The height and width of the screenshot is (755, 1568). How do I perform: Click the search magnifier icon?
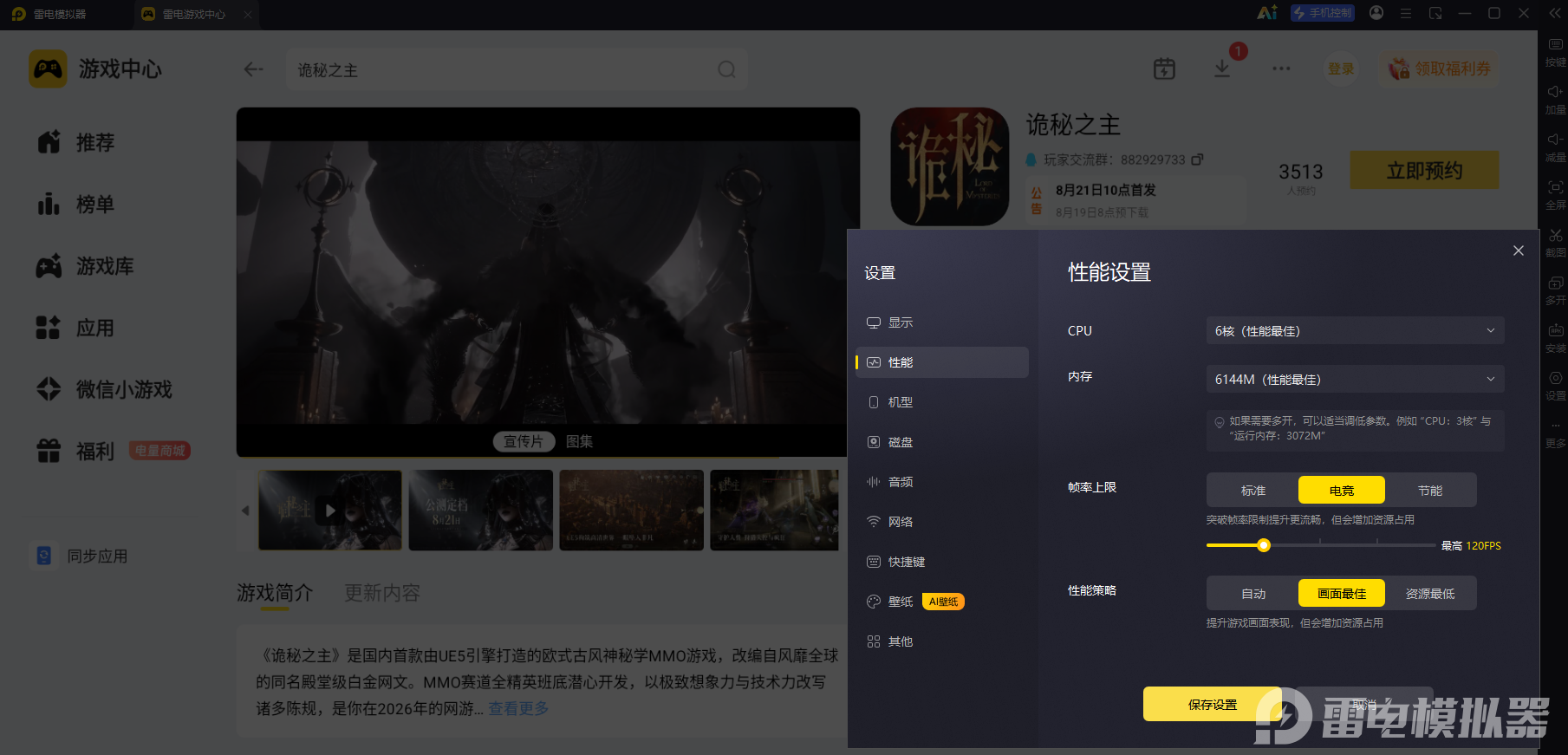tap(726, 69)
